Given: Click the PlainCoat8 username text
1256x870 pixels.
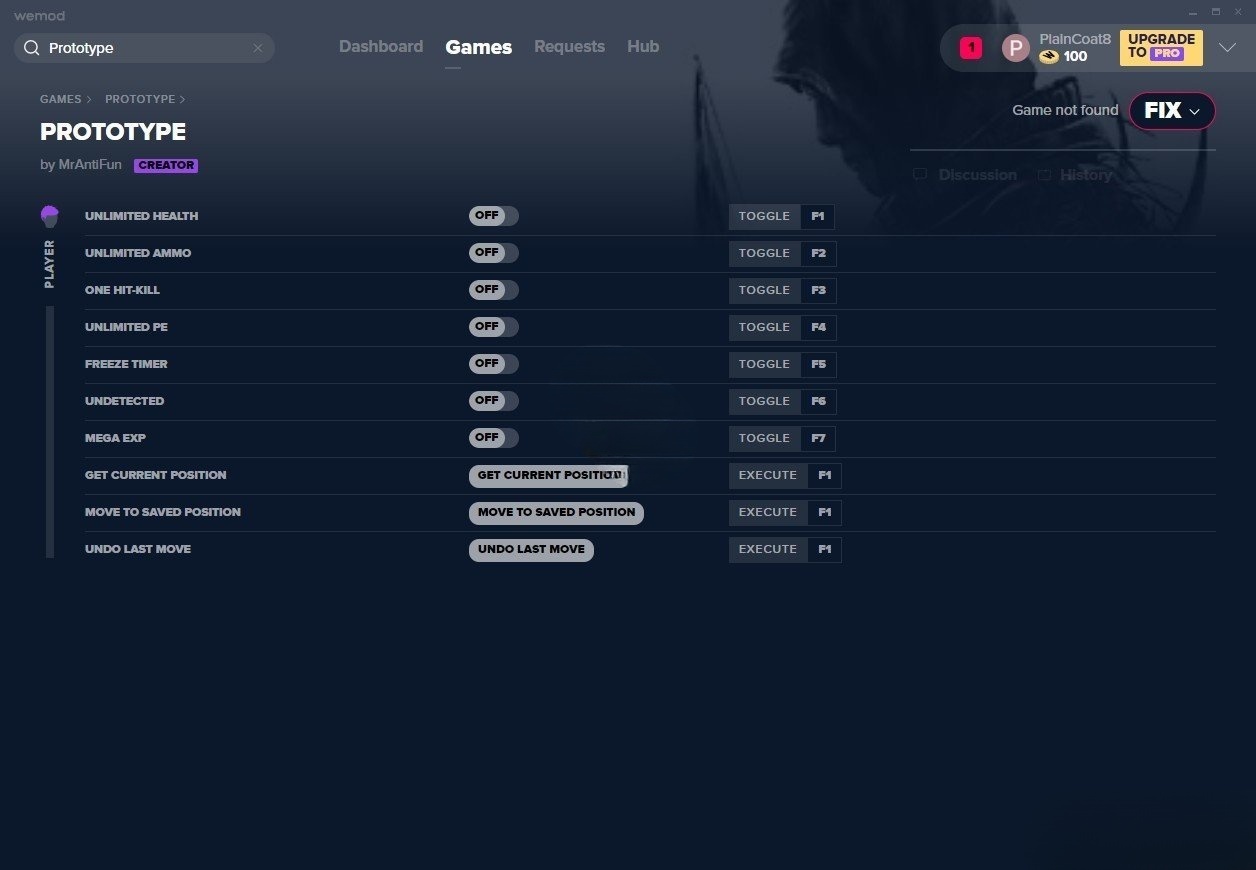Looking at the screenshot, I should pyautogui.click(x=1075, y=39).
